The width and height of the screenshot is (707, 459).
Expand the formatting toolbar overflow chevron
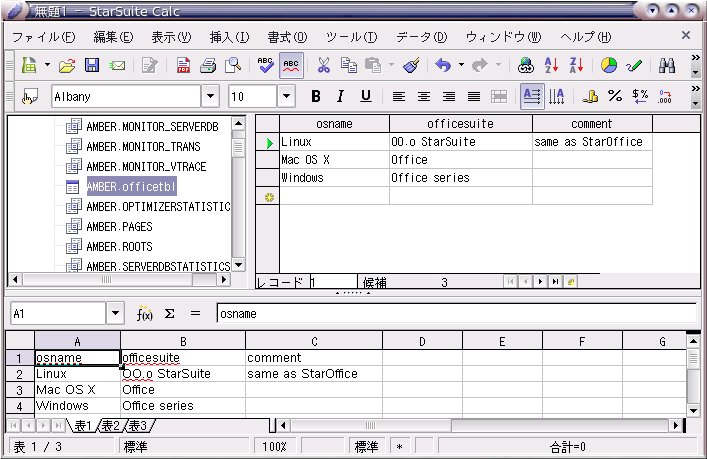[x=696, y=88]
